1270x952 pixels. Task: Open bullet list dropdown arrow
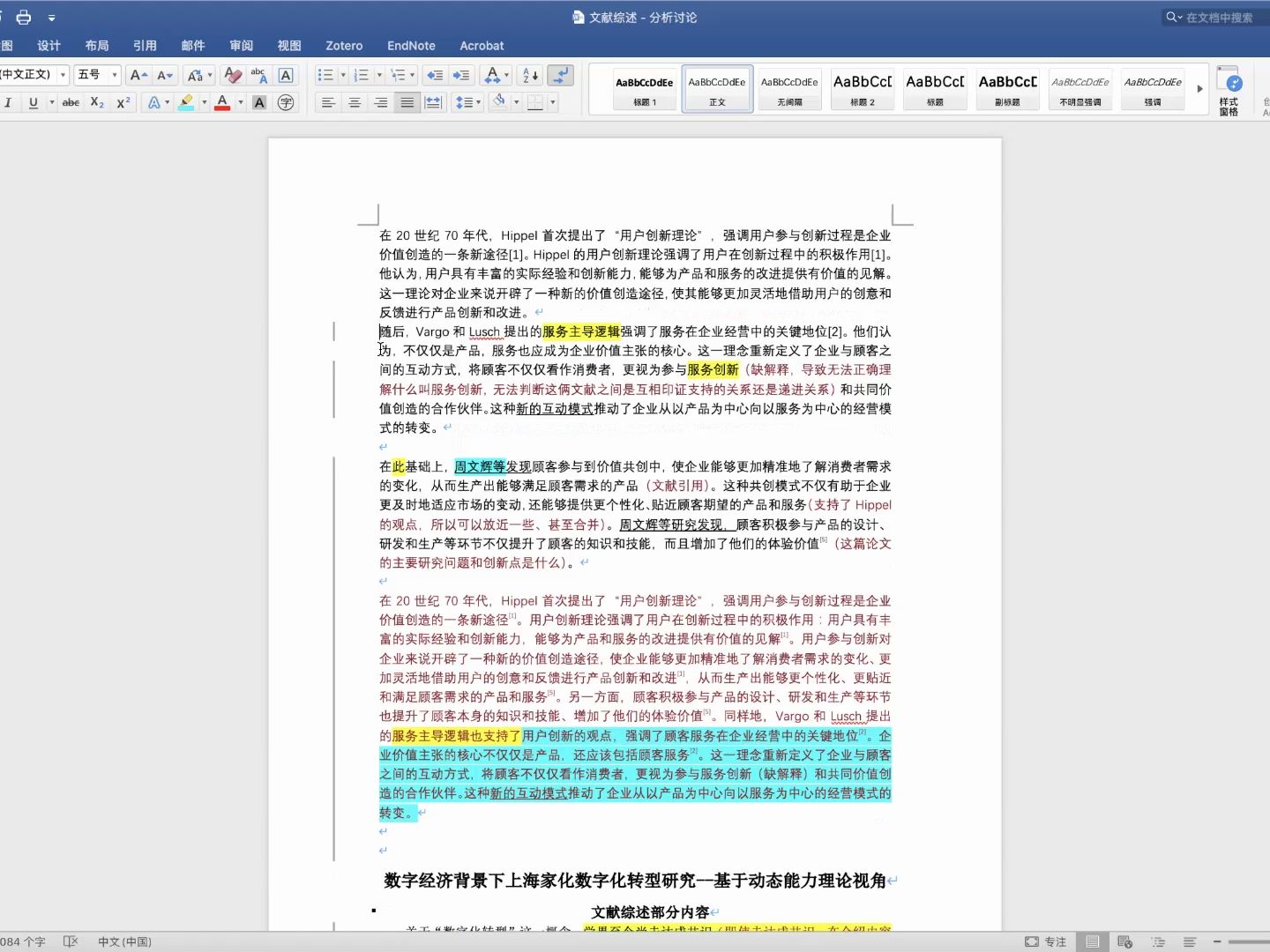(343, 75)
